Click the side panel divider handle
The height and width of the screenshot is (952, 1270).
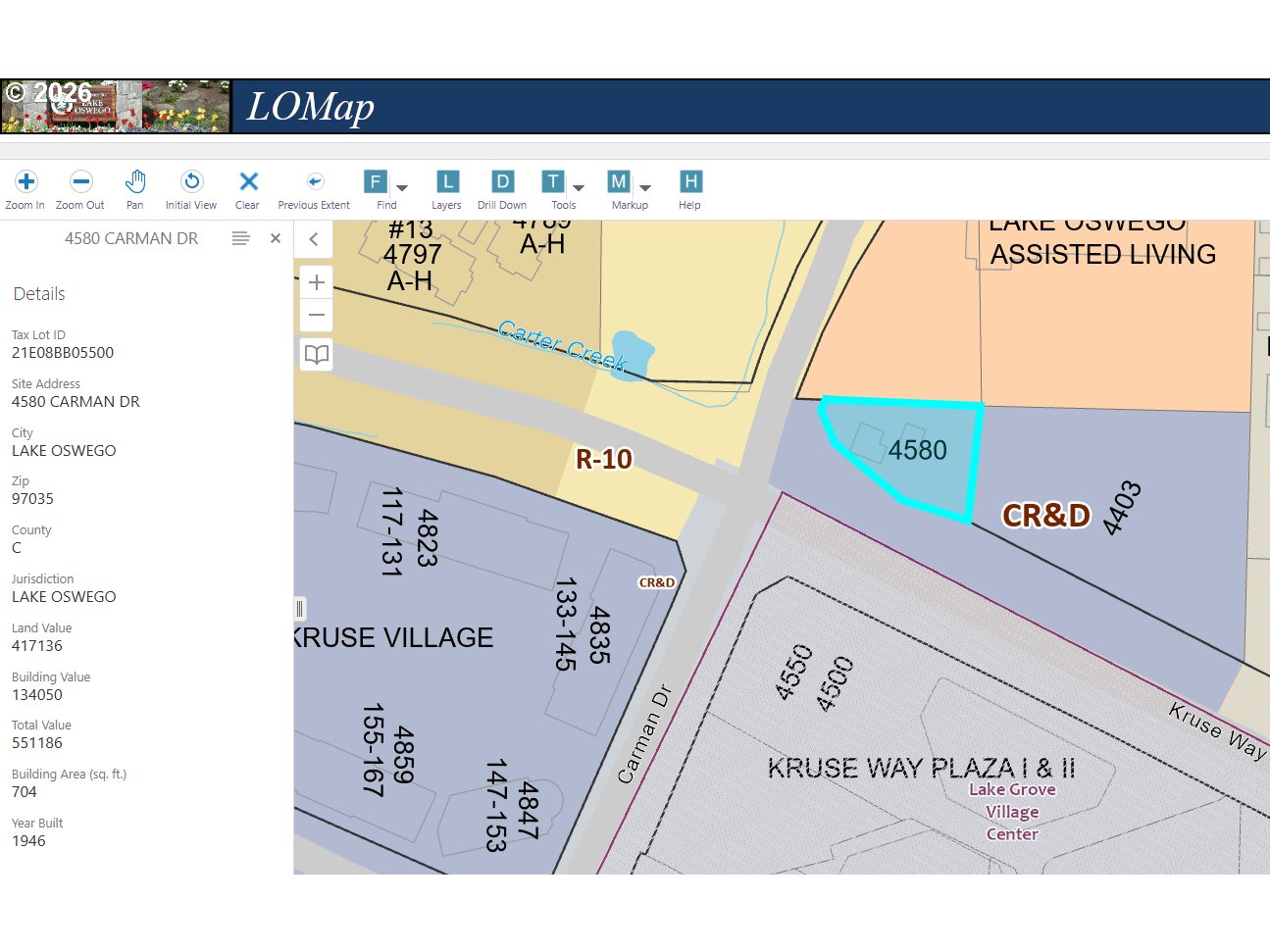tap(299, 609)
